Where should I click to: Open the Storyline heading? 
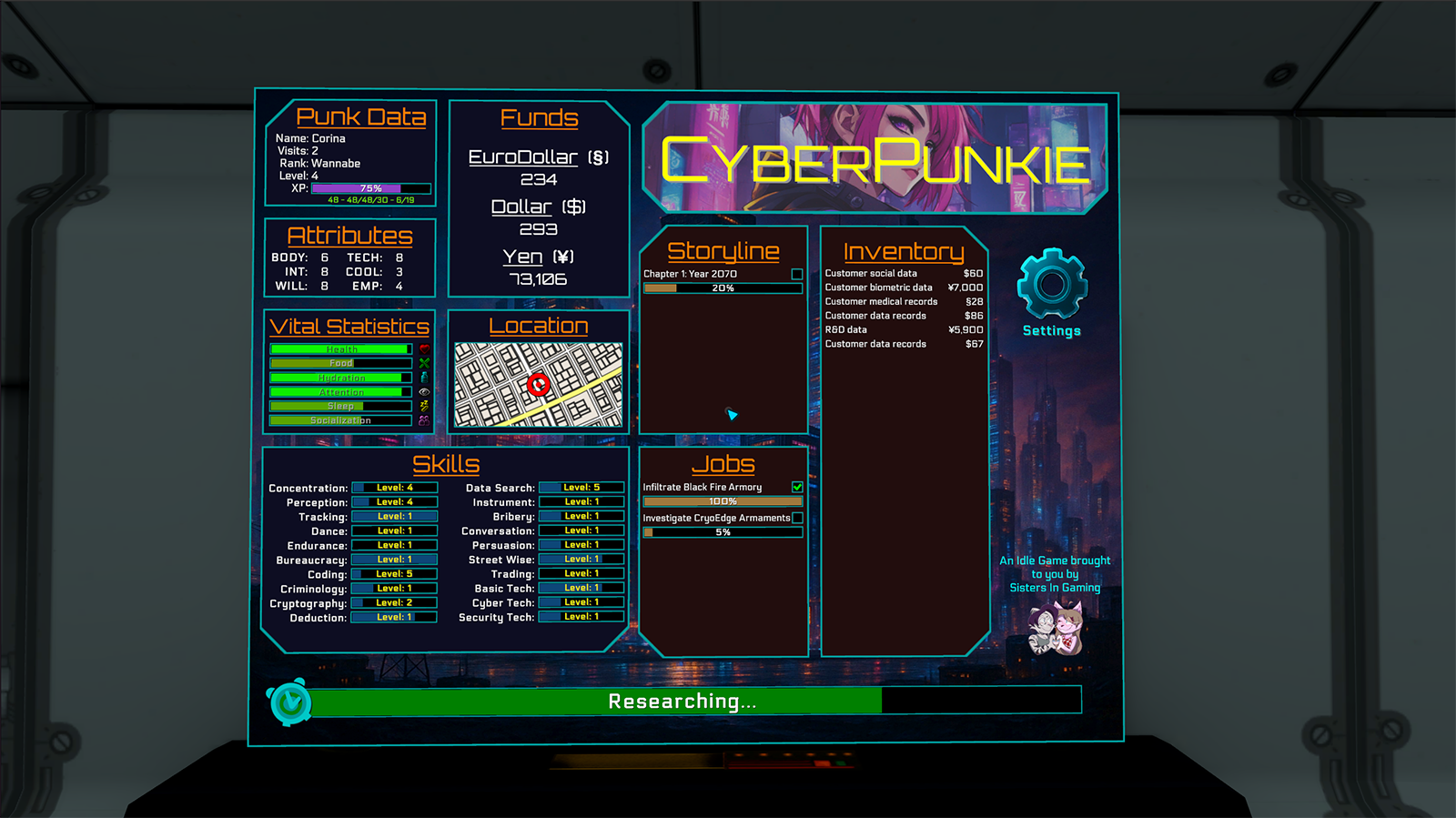[x=723, y=251]
